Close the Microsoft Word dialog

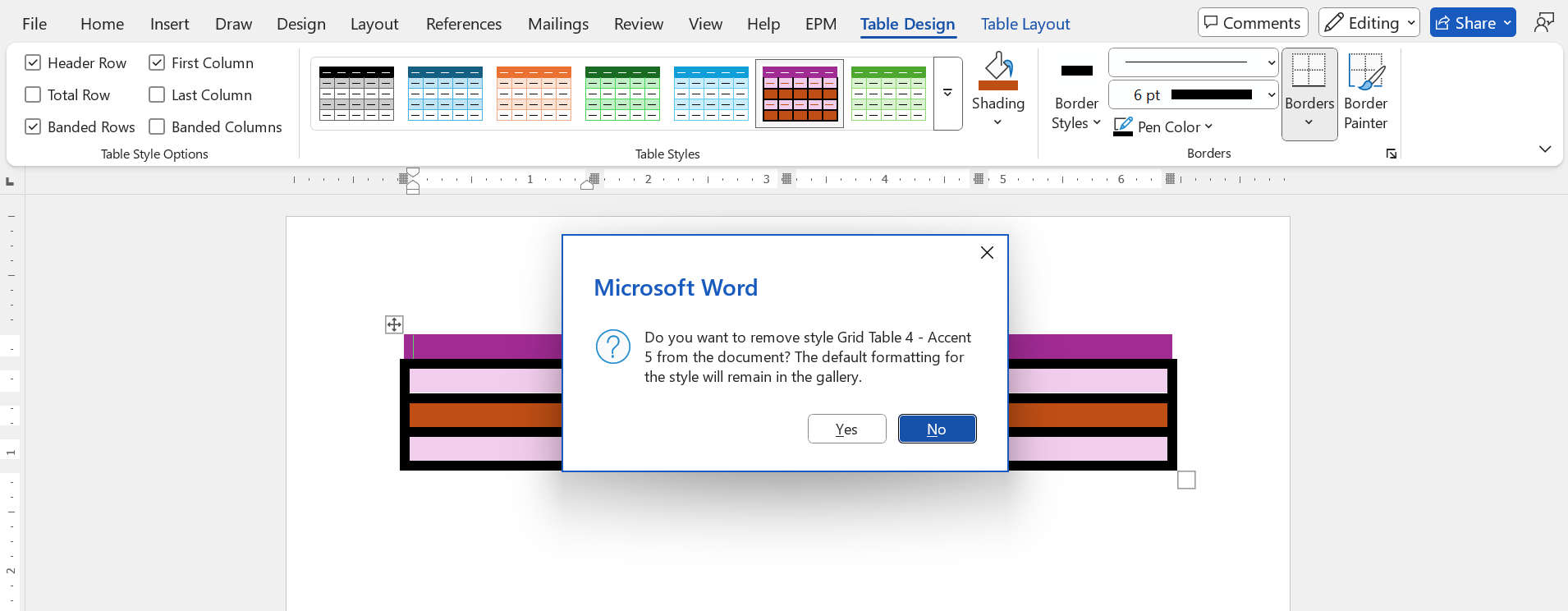click(x=987, y=253)
